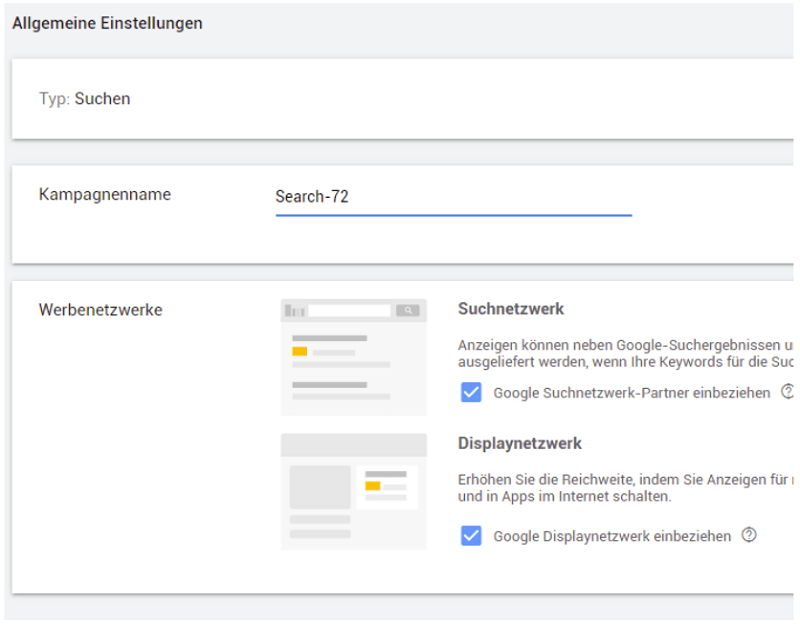
Task: Open help tooltip for Google Displaynetzwerk einbeziehen
Action: point(746,536)
